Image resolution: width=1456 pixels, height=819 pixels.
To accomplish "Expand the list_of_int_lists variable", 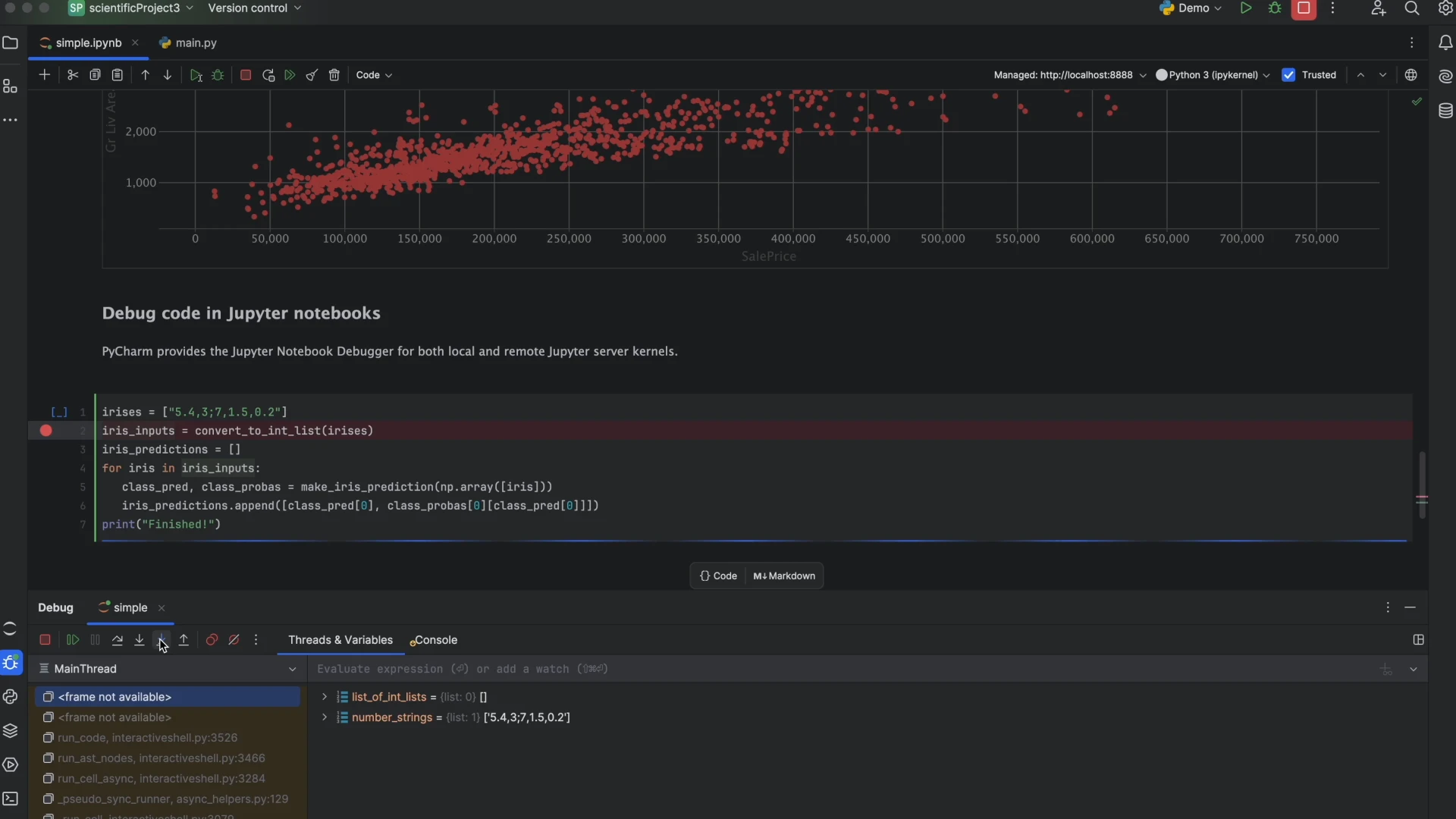I will (x=325, y=697).
